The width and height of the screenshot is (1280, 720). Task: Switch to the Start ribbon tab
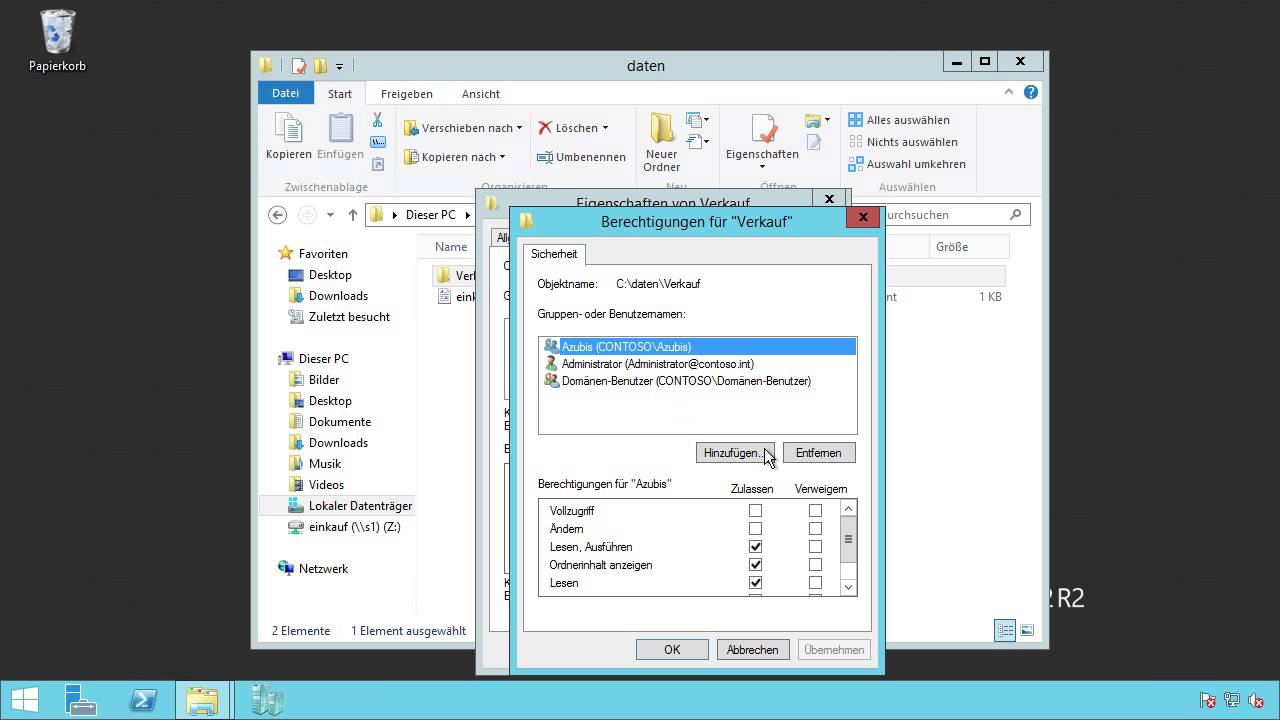(x=340, y=94)
